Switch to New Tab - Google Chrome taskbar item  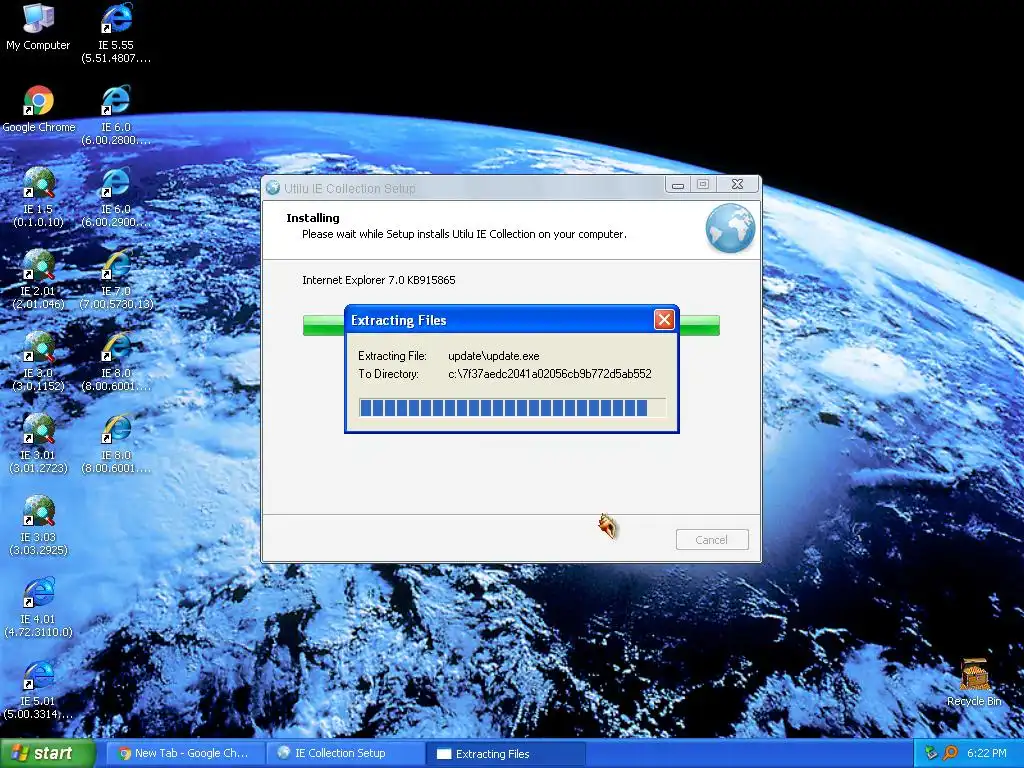(x=185, y=754)
